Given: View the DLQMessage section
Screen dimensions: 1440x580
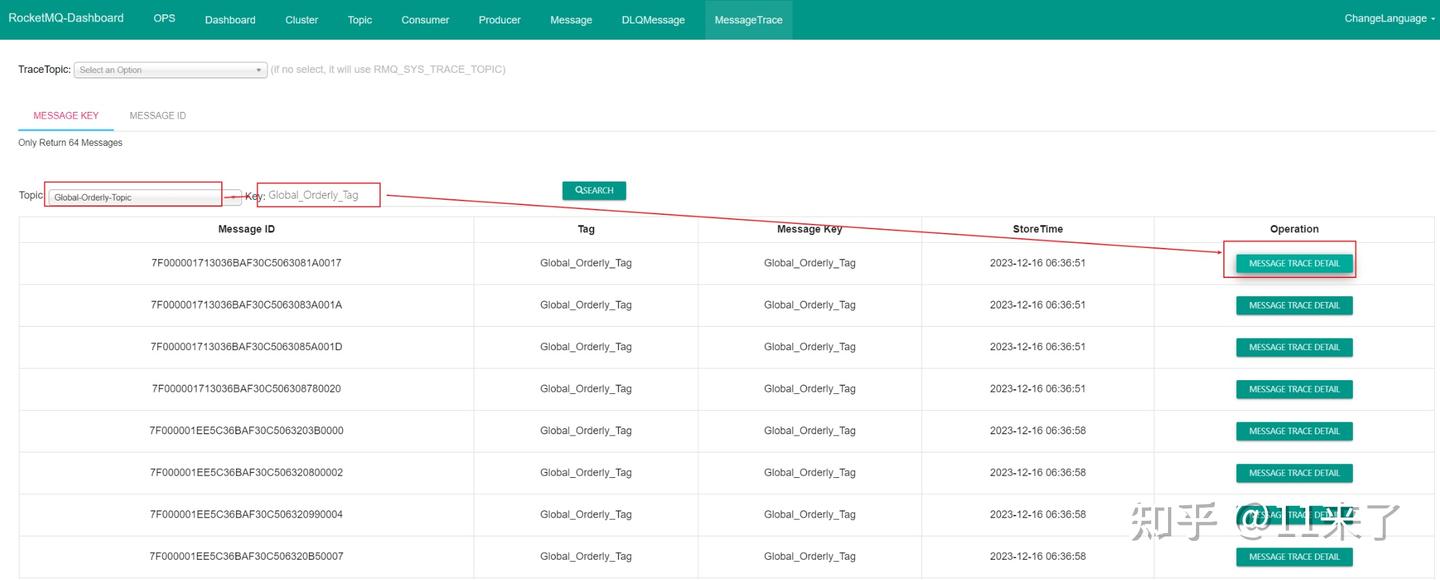Looking at the screenshot, I should point(653,19).
